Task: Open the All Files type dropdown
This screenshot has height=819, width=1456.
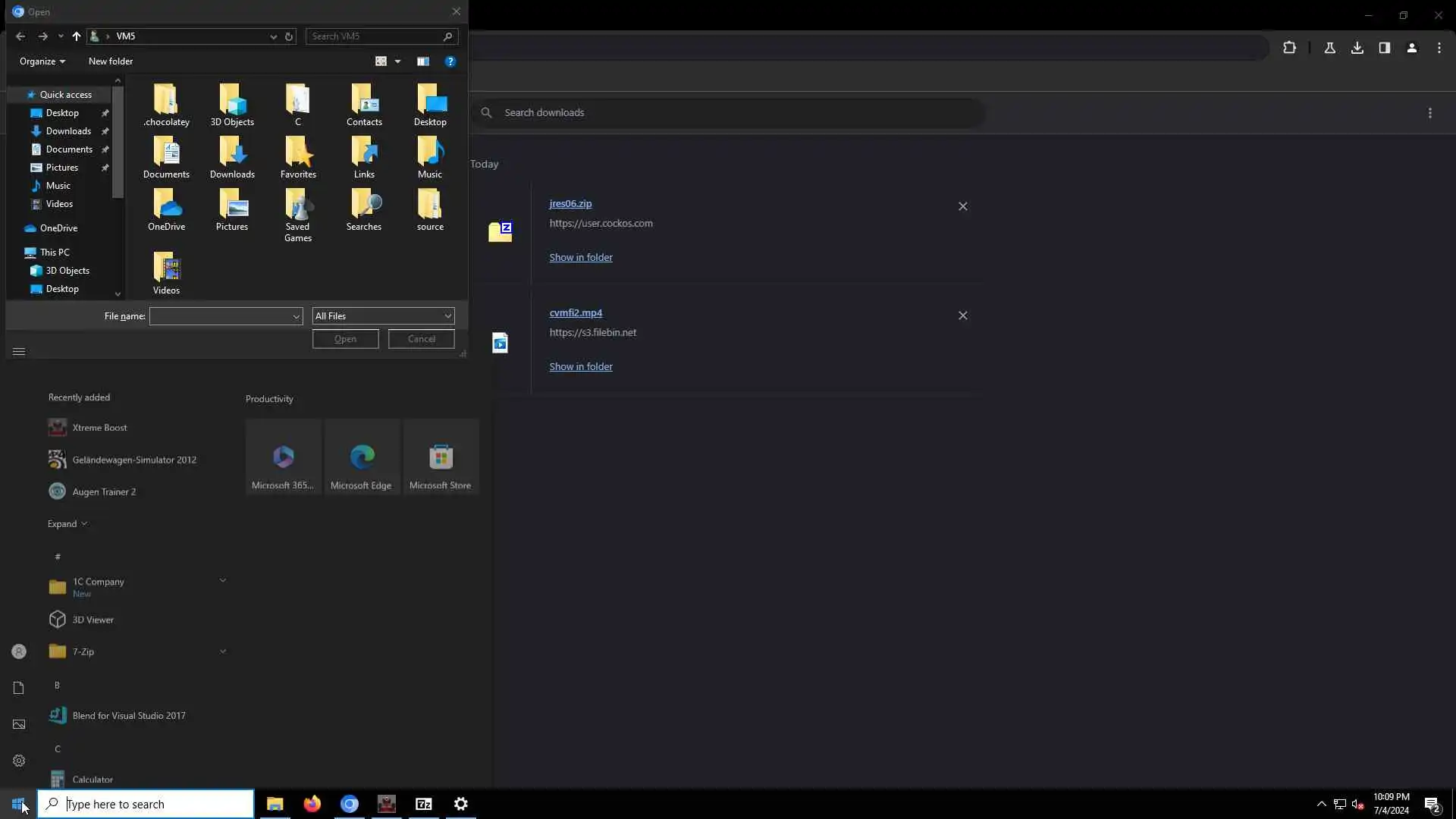Action: pyautogui.click(x=383, y=316)
